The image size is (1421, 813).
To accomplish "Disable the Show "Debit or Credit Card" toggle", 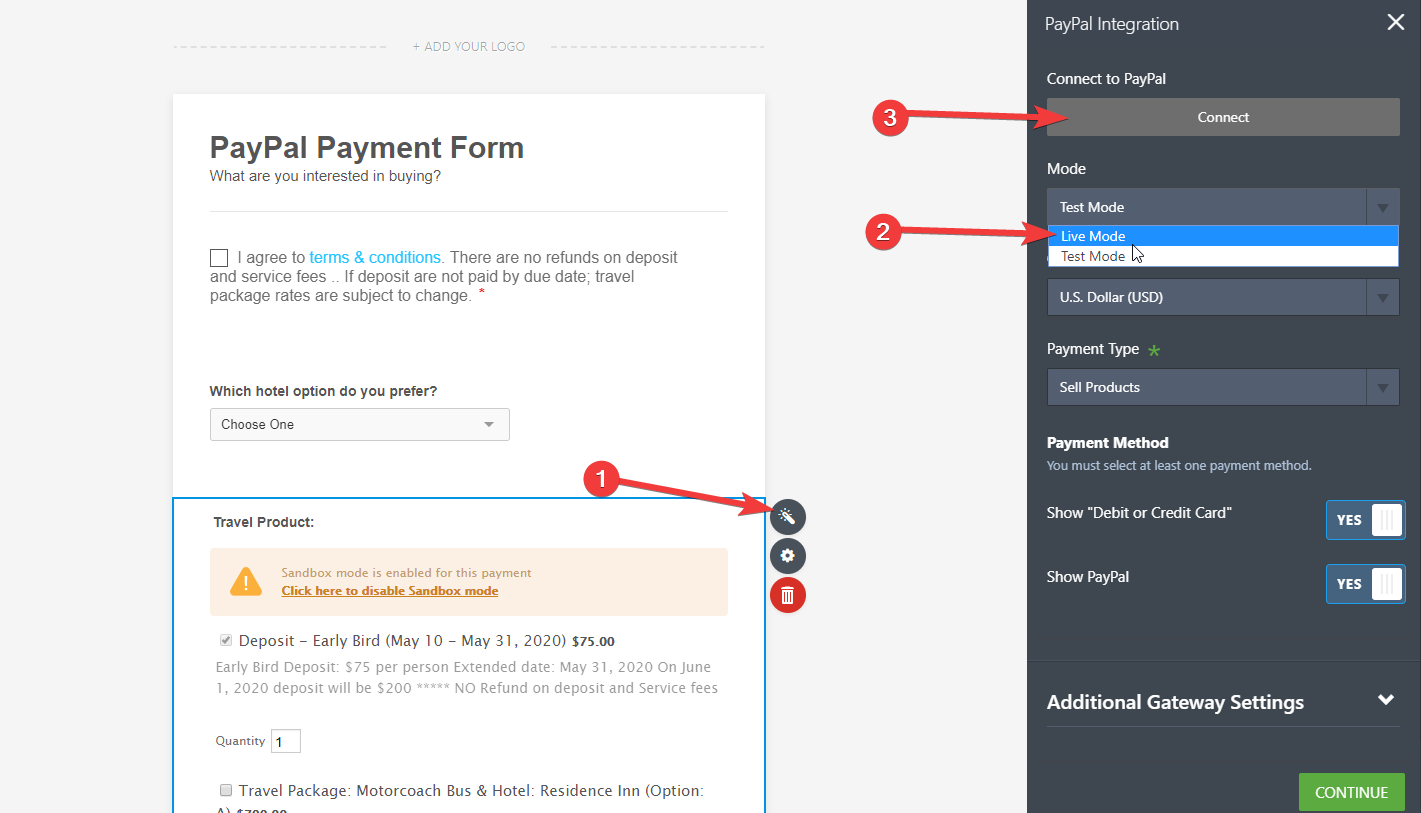I will coord(1365,520).
